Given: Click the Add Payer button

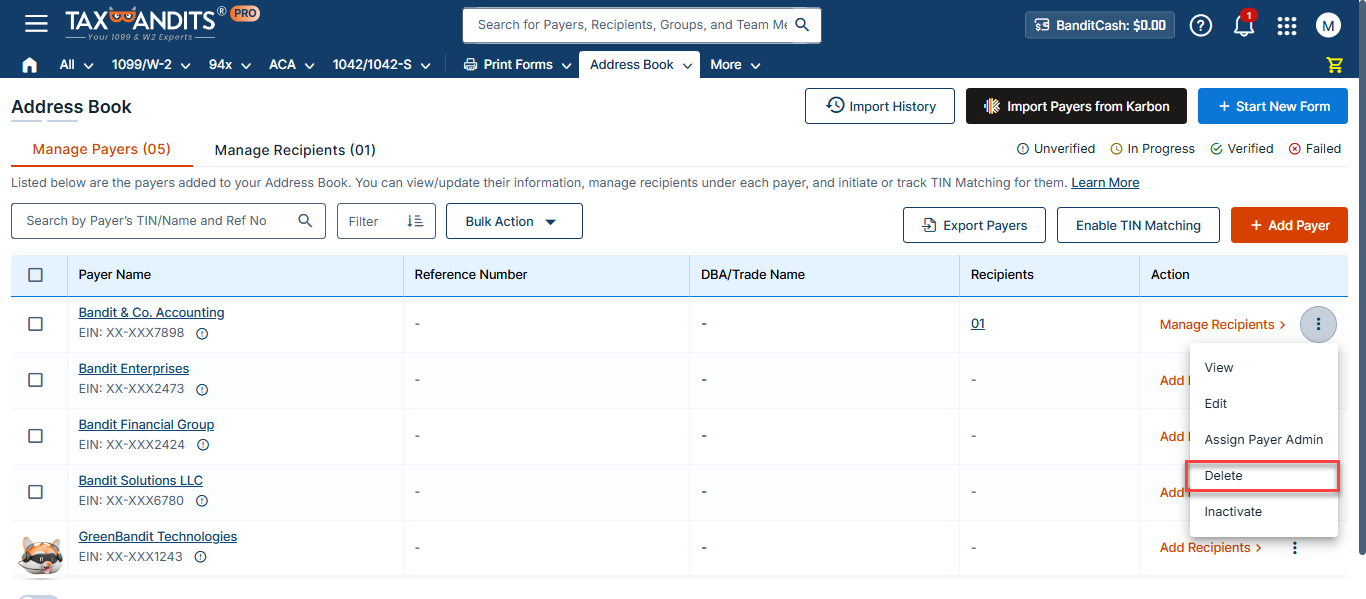Looking at the screenshot, I should pyautogui.click(x=1289, y=225).
